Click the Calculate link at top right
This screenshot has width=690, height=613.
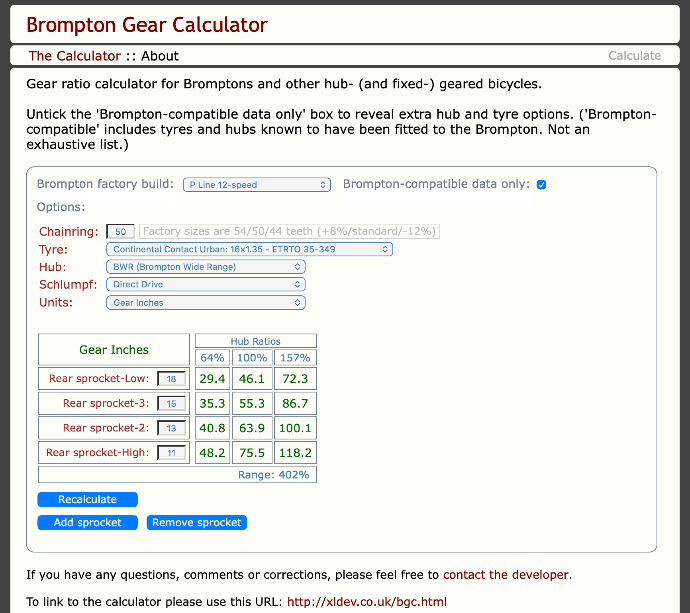tap(635, 56)
